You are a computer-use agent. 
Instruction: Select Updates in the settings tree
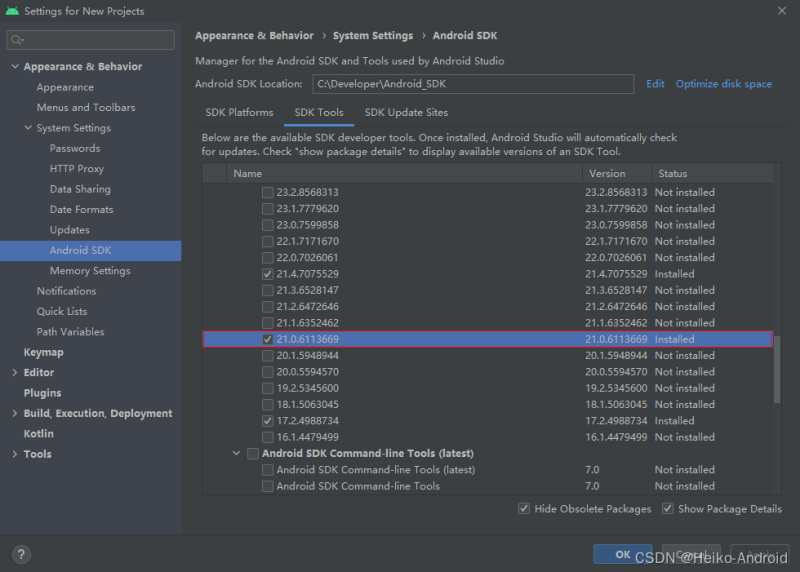click(x=69, y=230)
